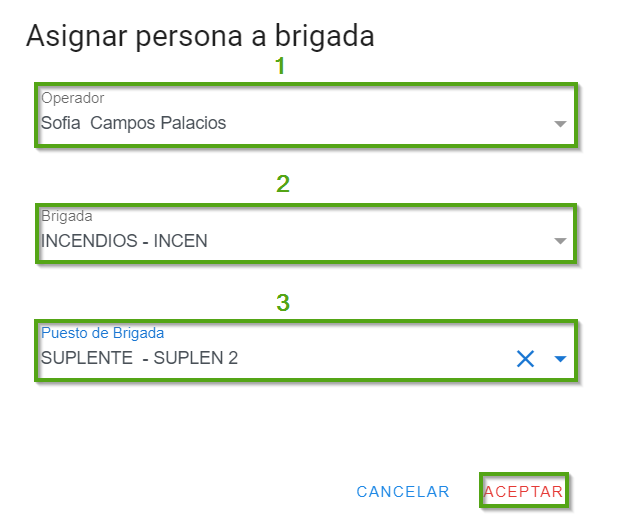Screen dimensions: 618x530
Task: Click the green step number 2
Action: 283,184
